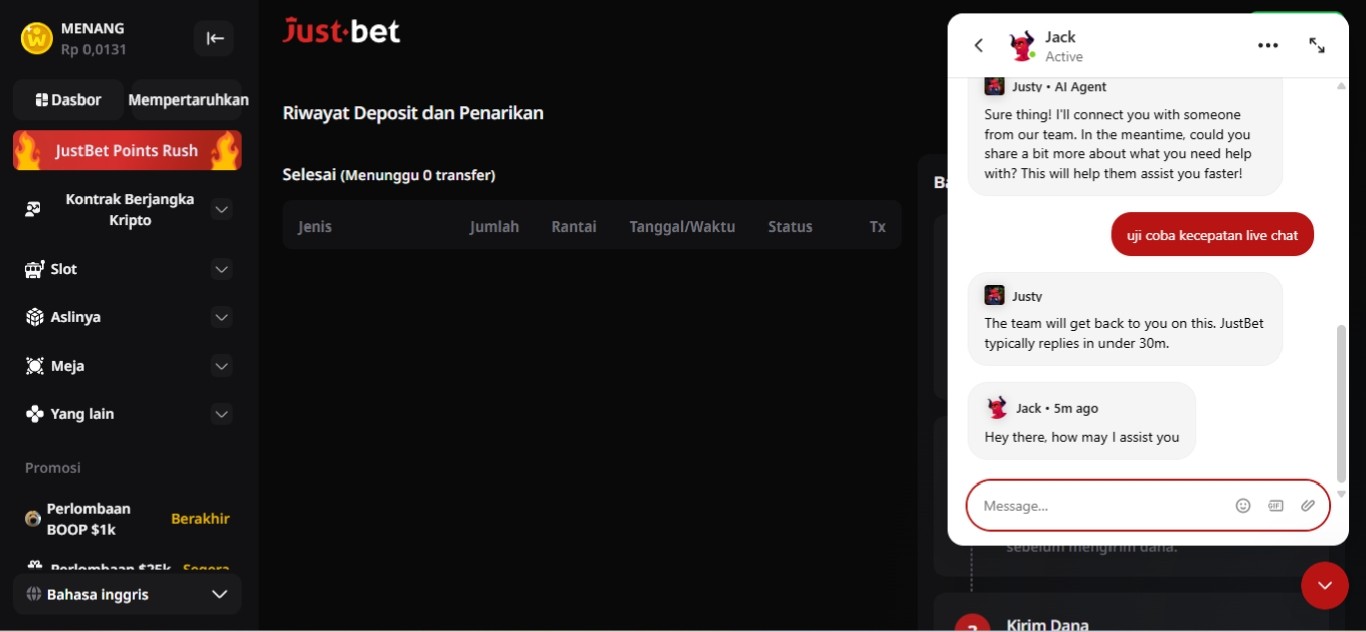Click the Meja table icon
This screenshot has height=632, width=1366.
34,366
